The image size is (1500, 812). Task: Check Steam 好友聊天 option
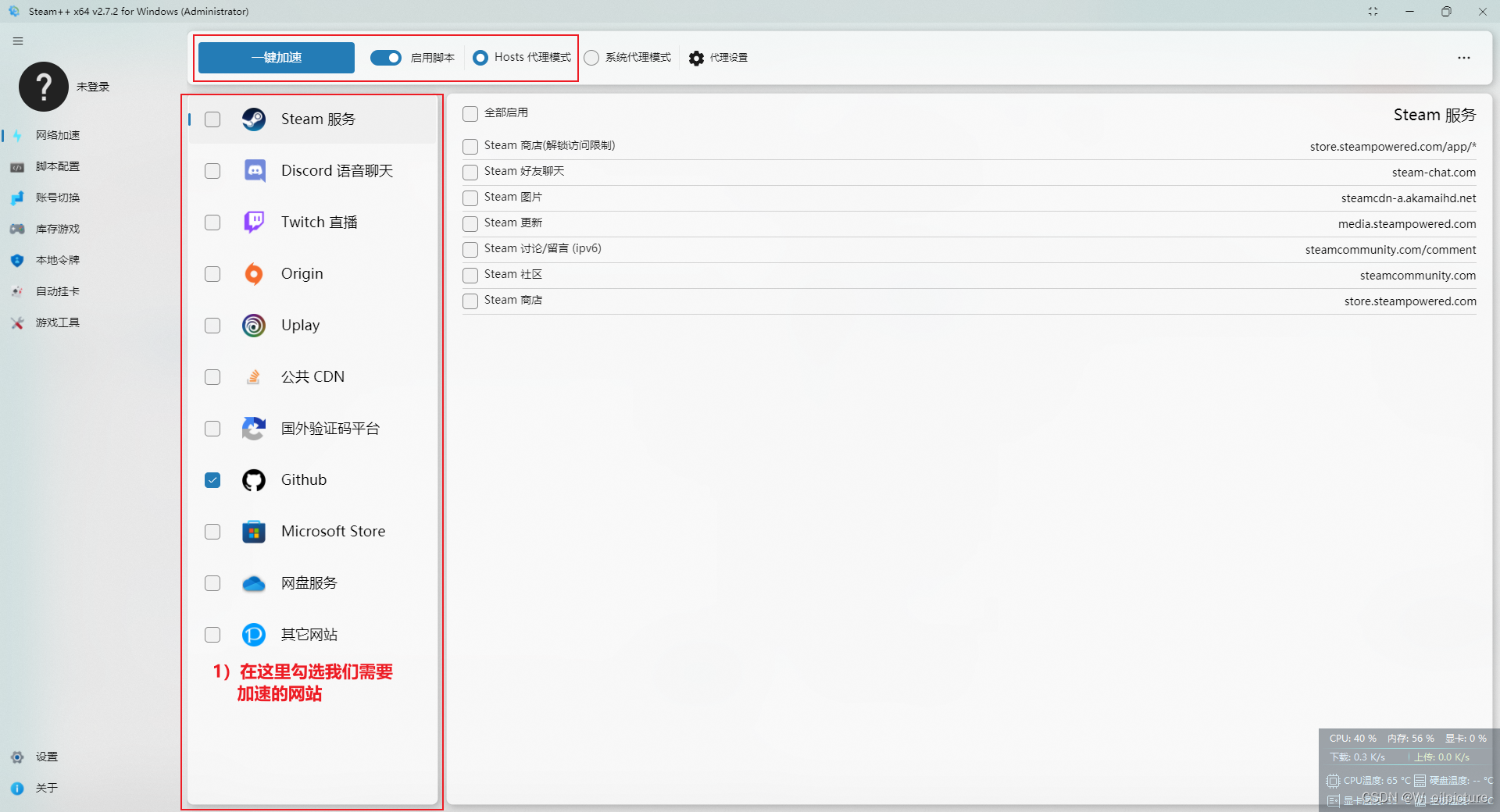[x=470, y=173]
